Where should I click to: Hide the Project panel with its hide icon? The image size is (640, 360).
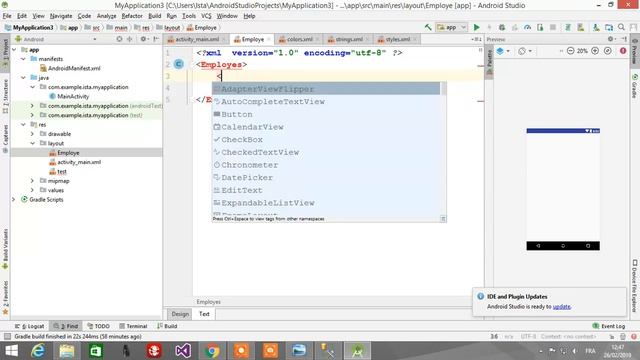click(156, 39)
